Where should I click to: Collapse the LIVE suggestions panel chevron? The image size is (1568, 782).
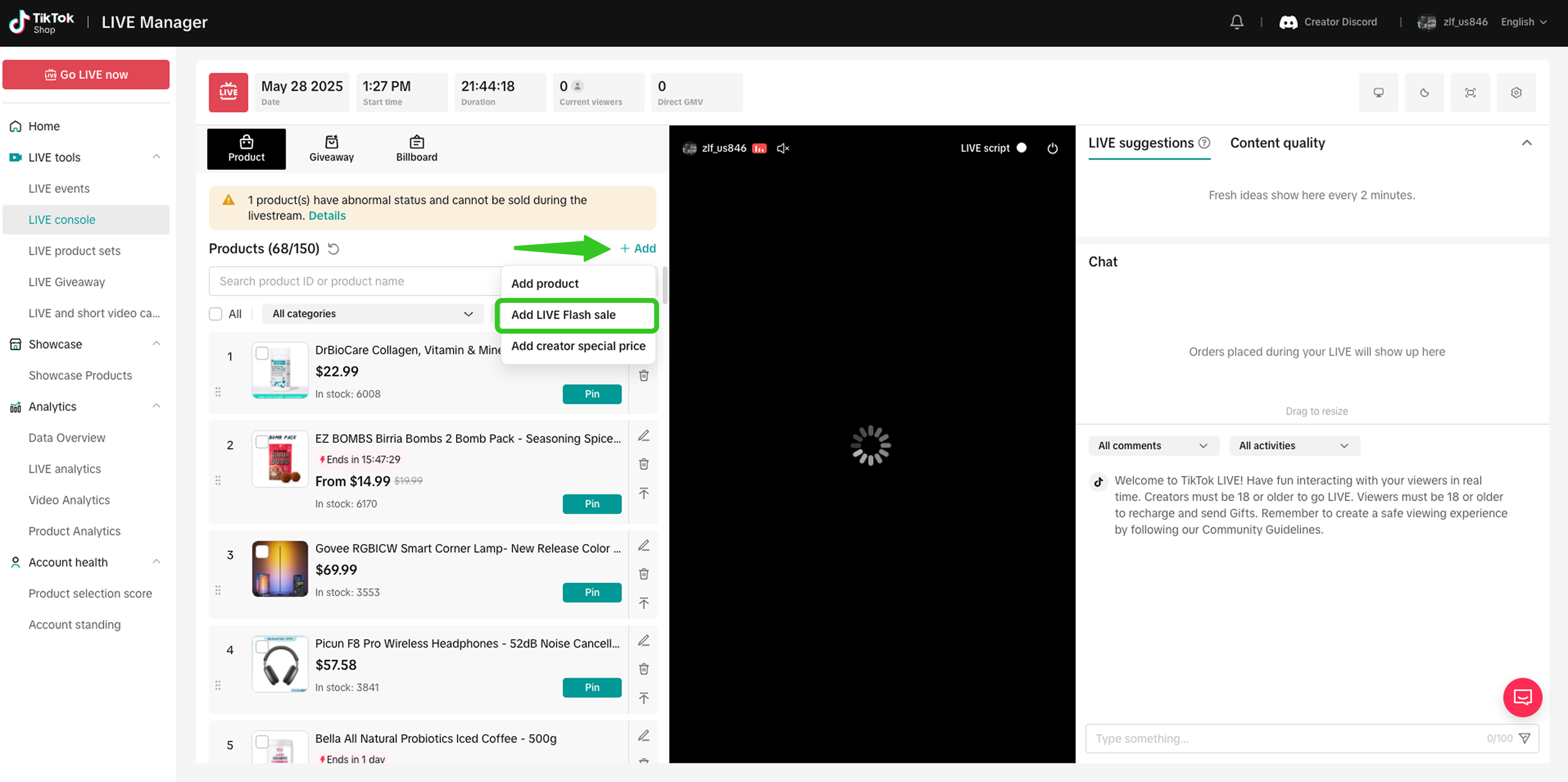click(x=1526, y=143)
